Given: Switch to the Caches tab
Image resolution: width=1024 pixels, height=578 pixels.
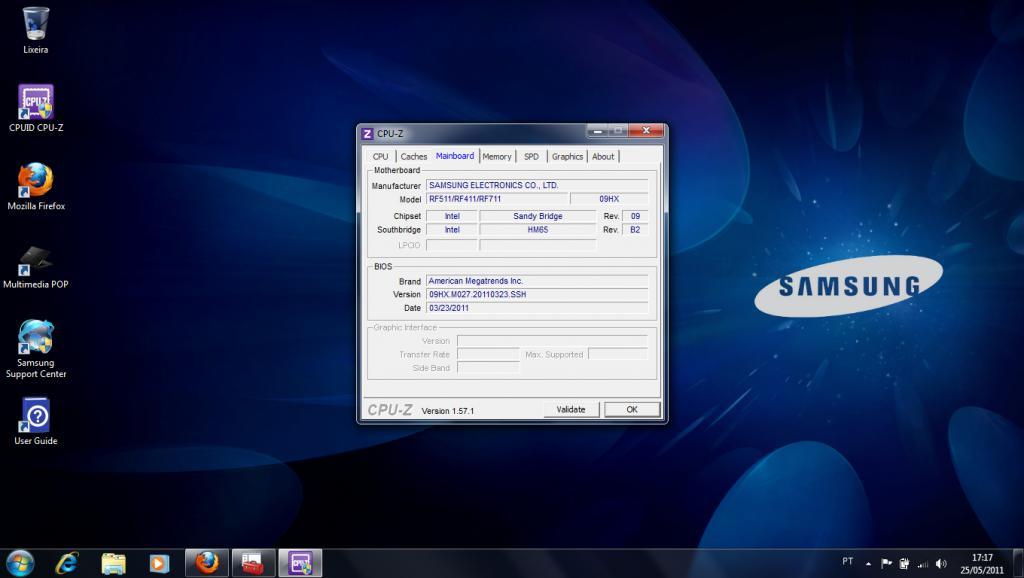Looking at the screenshot, I should tap(413, 157).
